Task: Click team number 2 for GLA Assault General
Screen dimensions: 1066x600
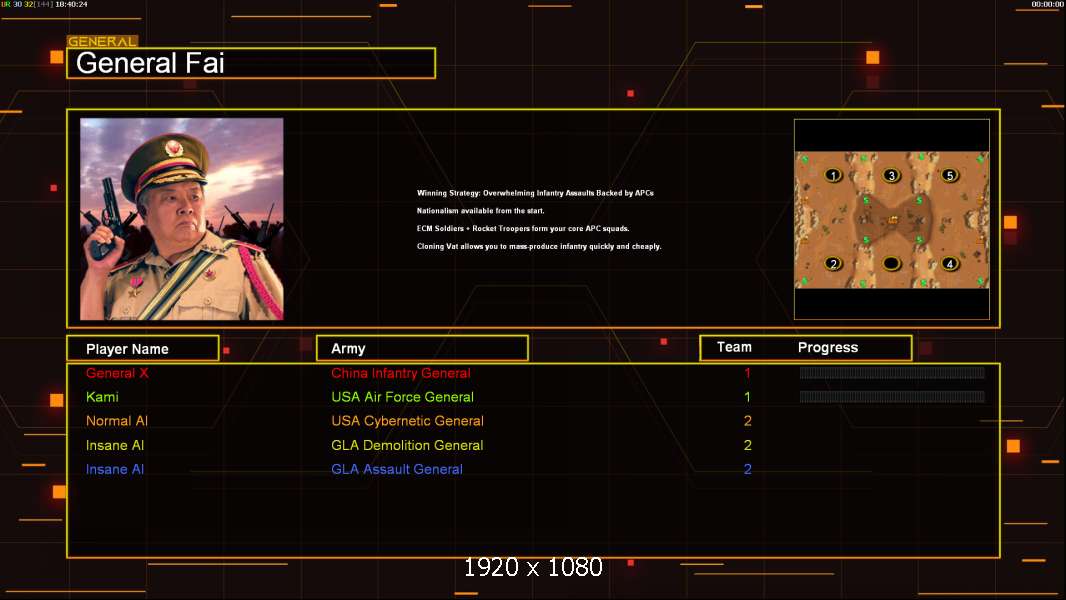Action: (x=748, y=469)
